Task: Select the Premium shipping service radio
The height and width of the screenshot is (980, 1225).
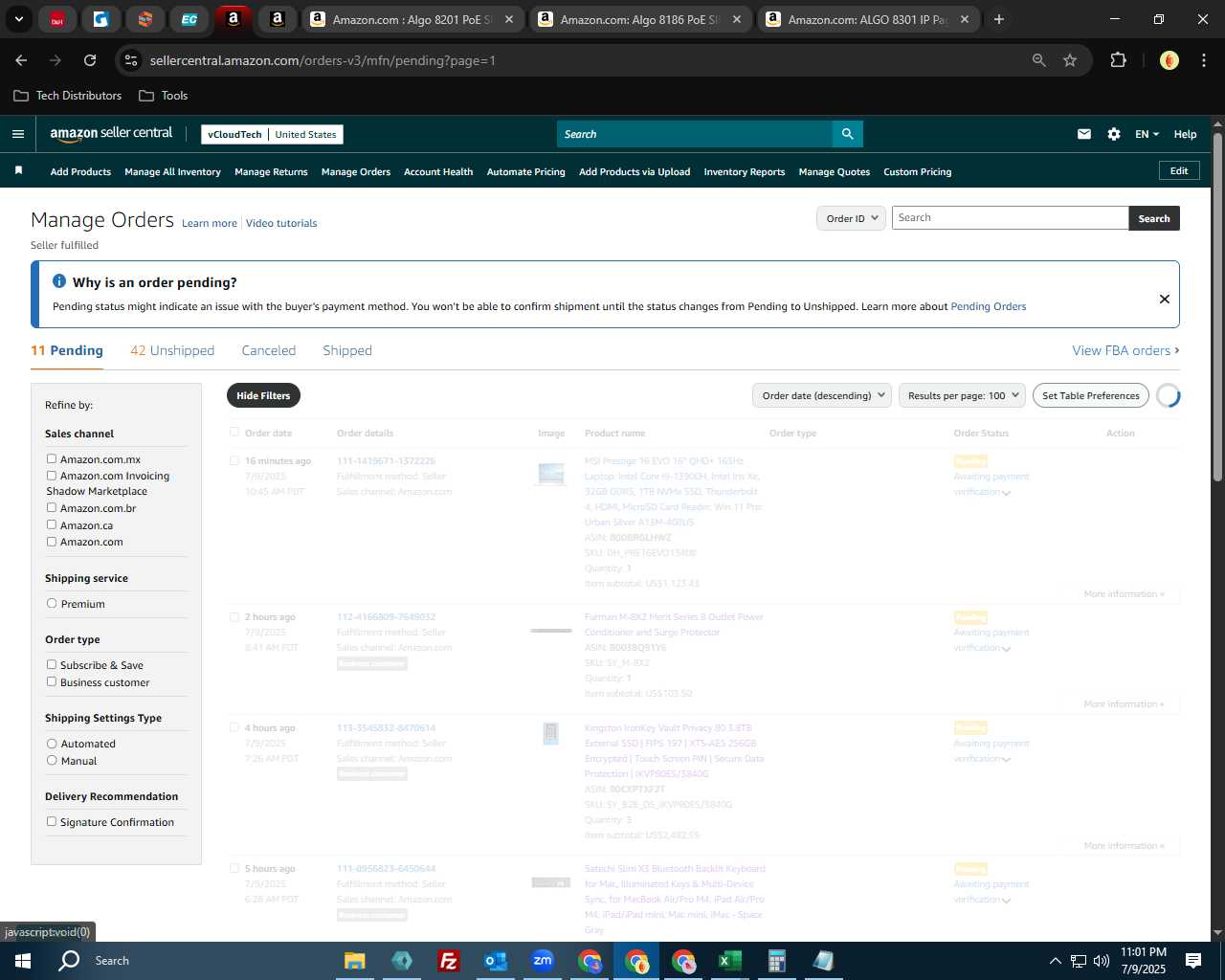Action: [x=52, y=604]
